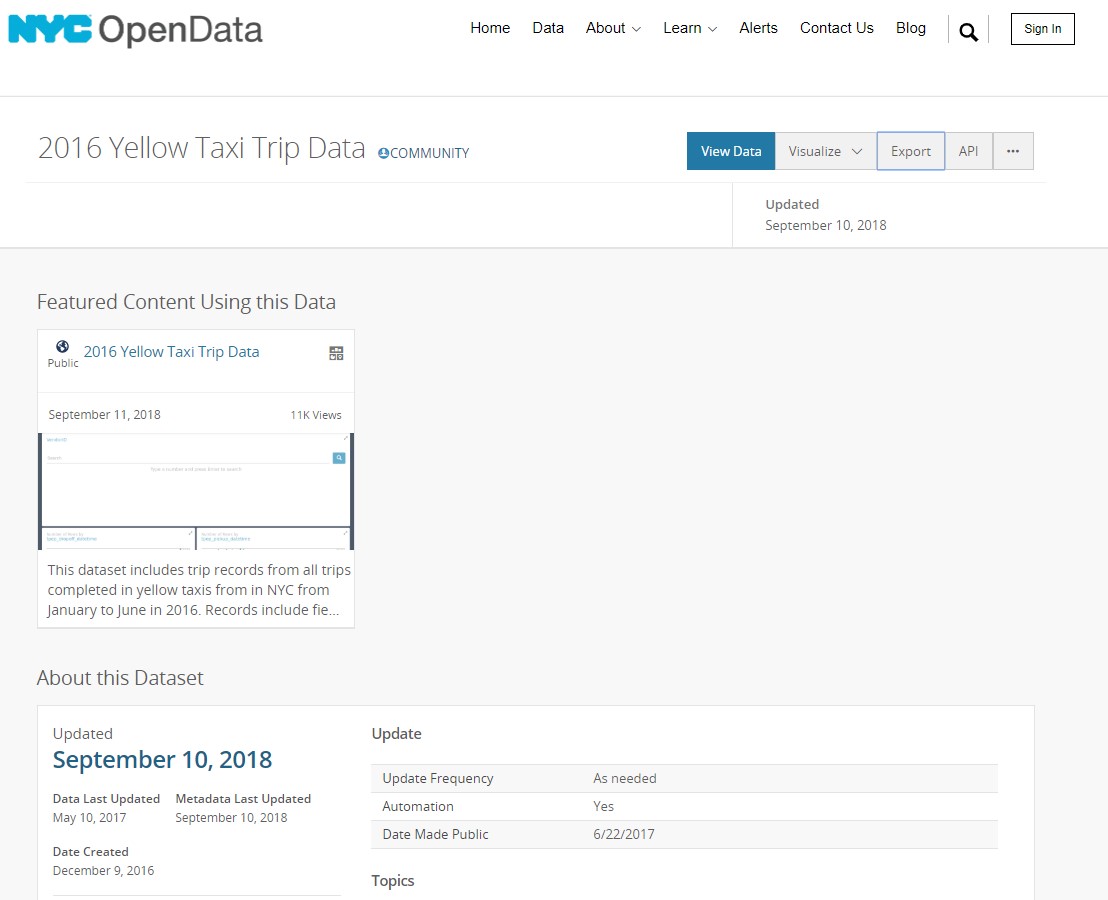Click the Community badge person icon
Screen dimensions: 1108x900
tap(384, 153)
